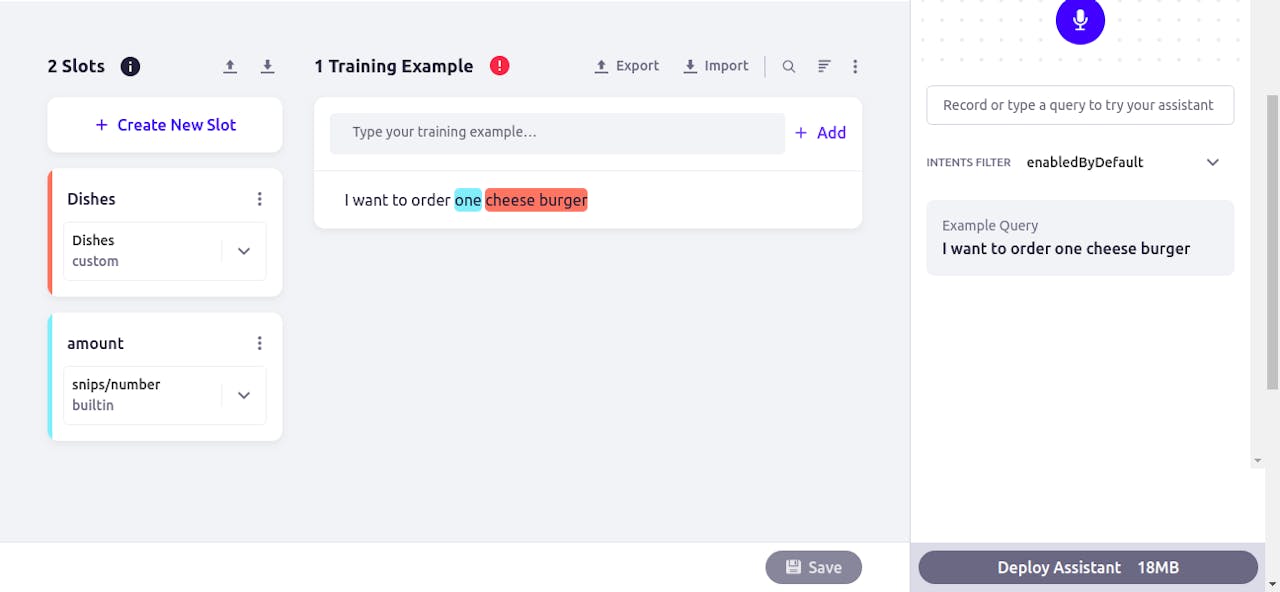Search training examples with magnifier icon
The width and height of the screenshot is (1280, 592).
pos(789,67)
